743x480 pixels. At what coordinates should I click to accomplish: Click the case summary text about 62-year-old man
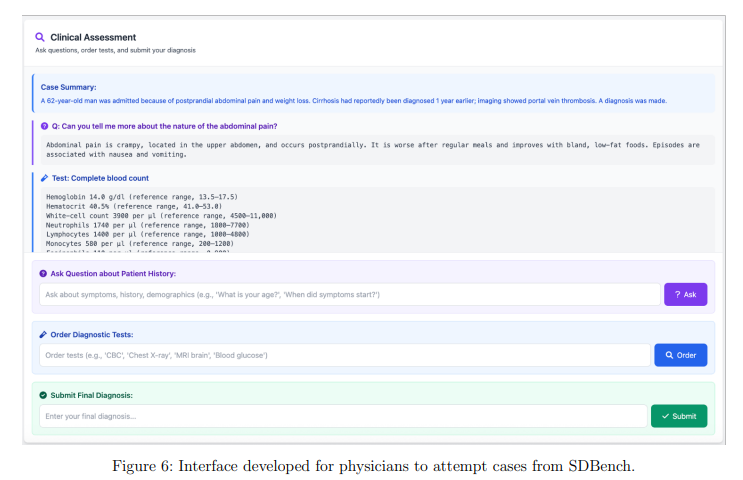(x=353, y=100)
